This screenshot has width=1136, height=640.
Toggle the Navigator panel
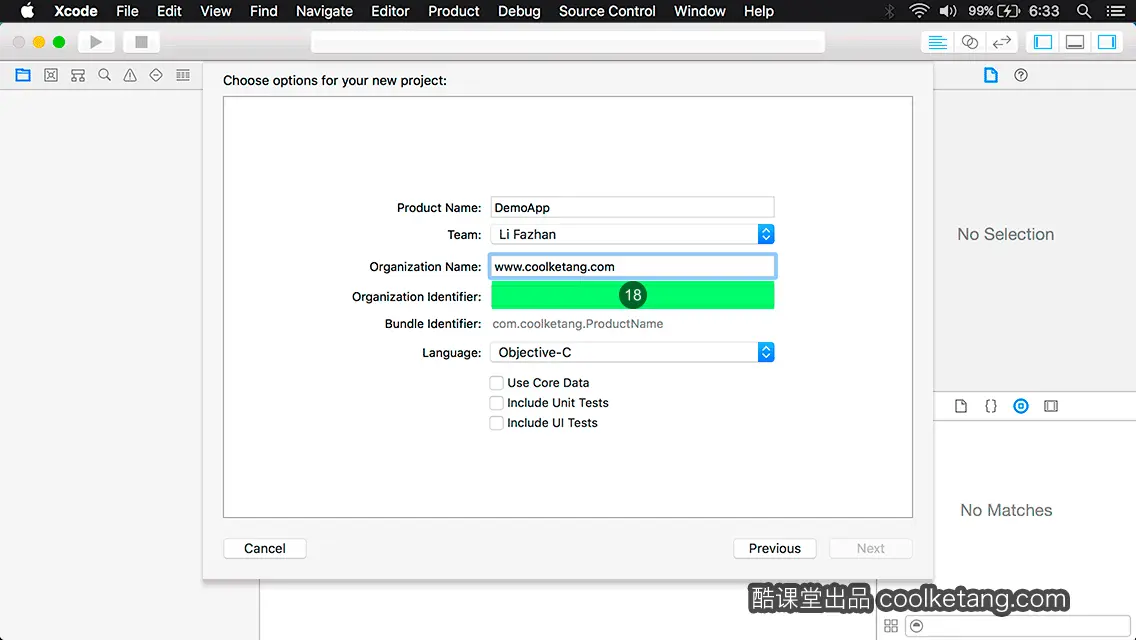click(x=1043, y=42)
